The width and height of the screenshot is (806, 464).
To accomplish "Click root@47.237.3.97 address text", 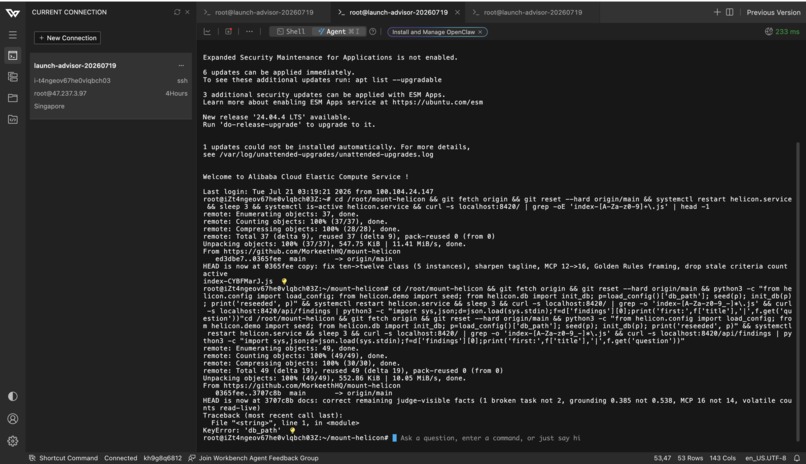I will coord(60,94).
